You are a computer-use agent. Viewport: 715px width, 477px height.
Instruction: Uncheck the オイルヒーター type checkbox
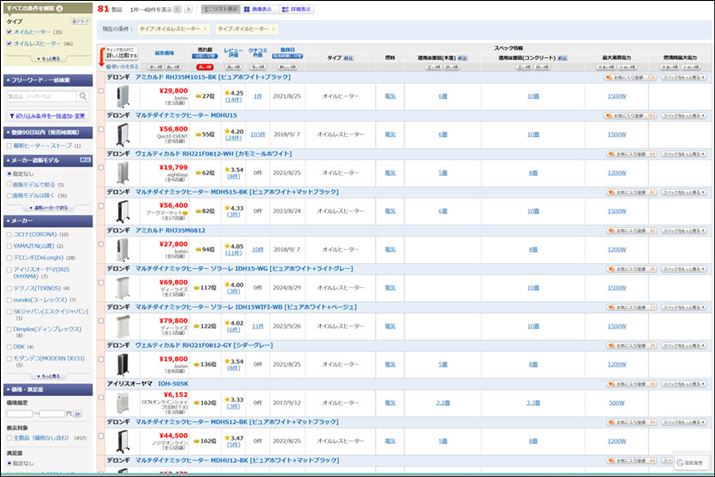9,32
